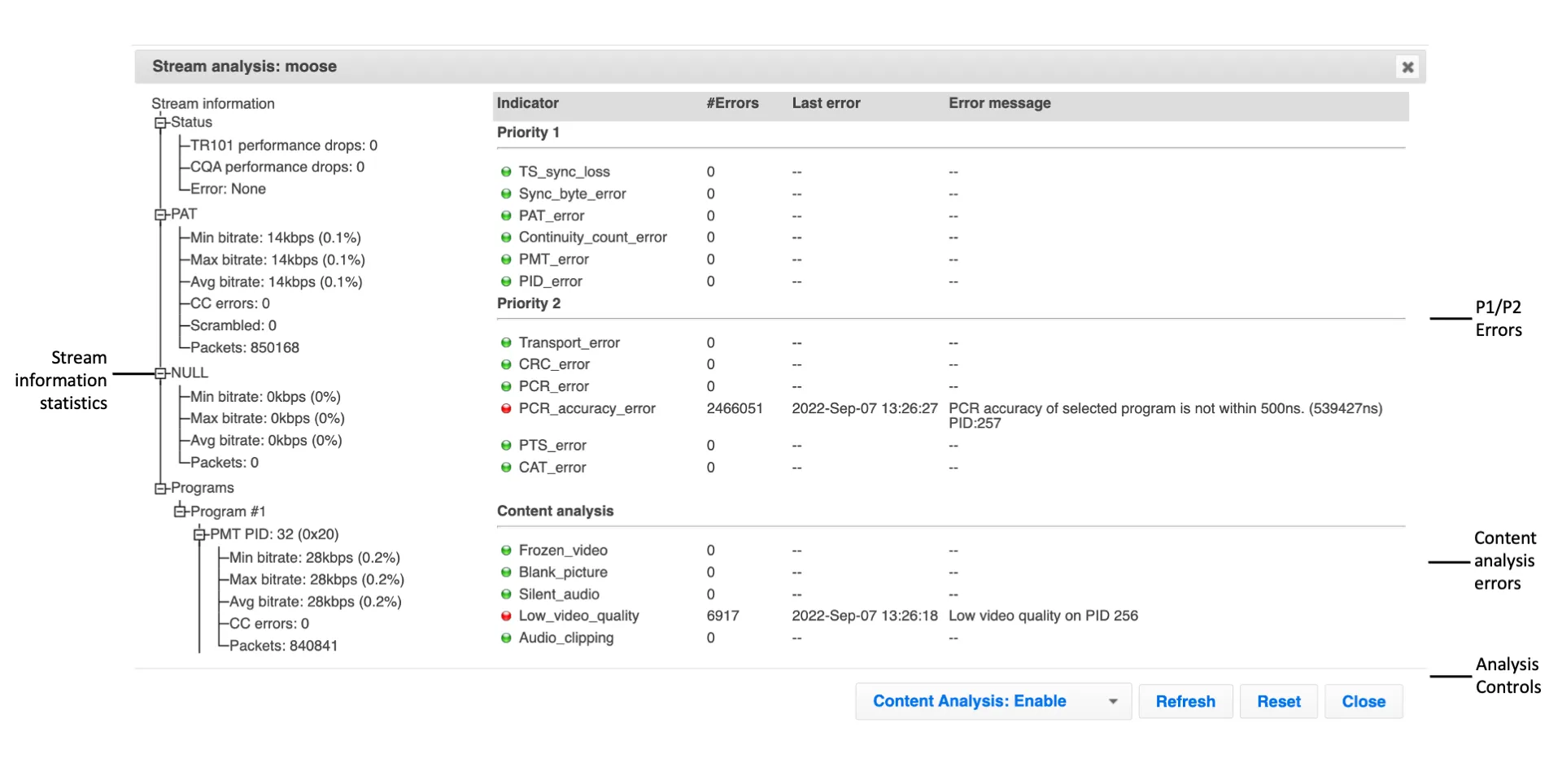Screen dimensions: 1562x784
Task: Click the green Transport_error status dot
Action: [506, 342]
